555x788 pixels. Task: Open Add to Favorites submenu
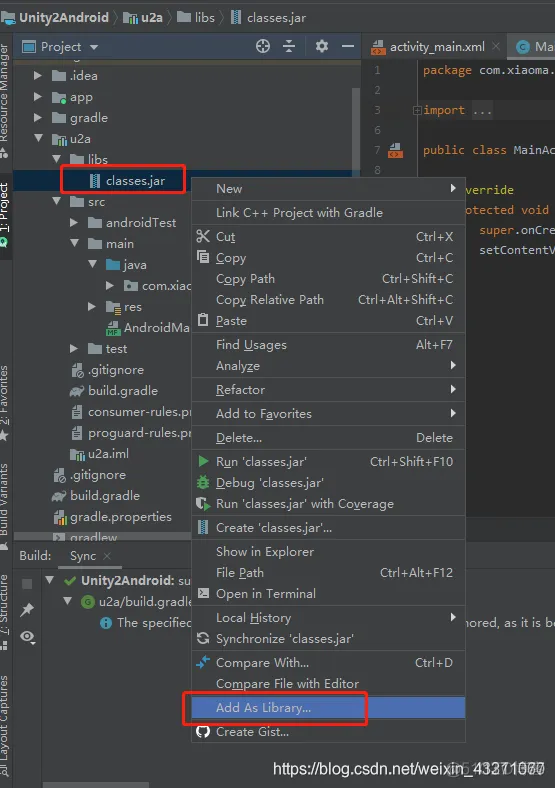[328, 414]
